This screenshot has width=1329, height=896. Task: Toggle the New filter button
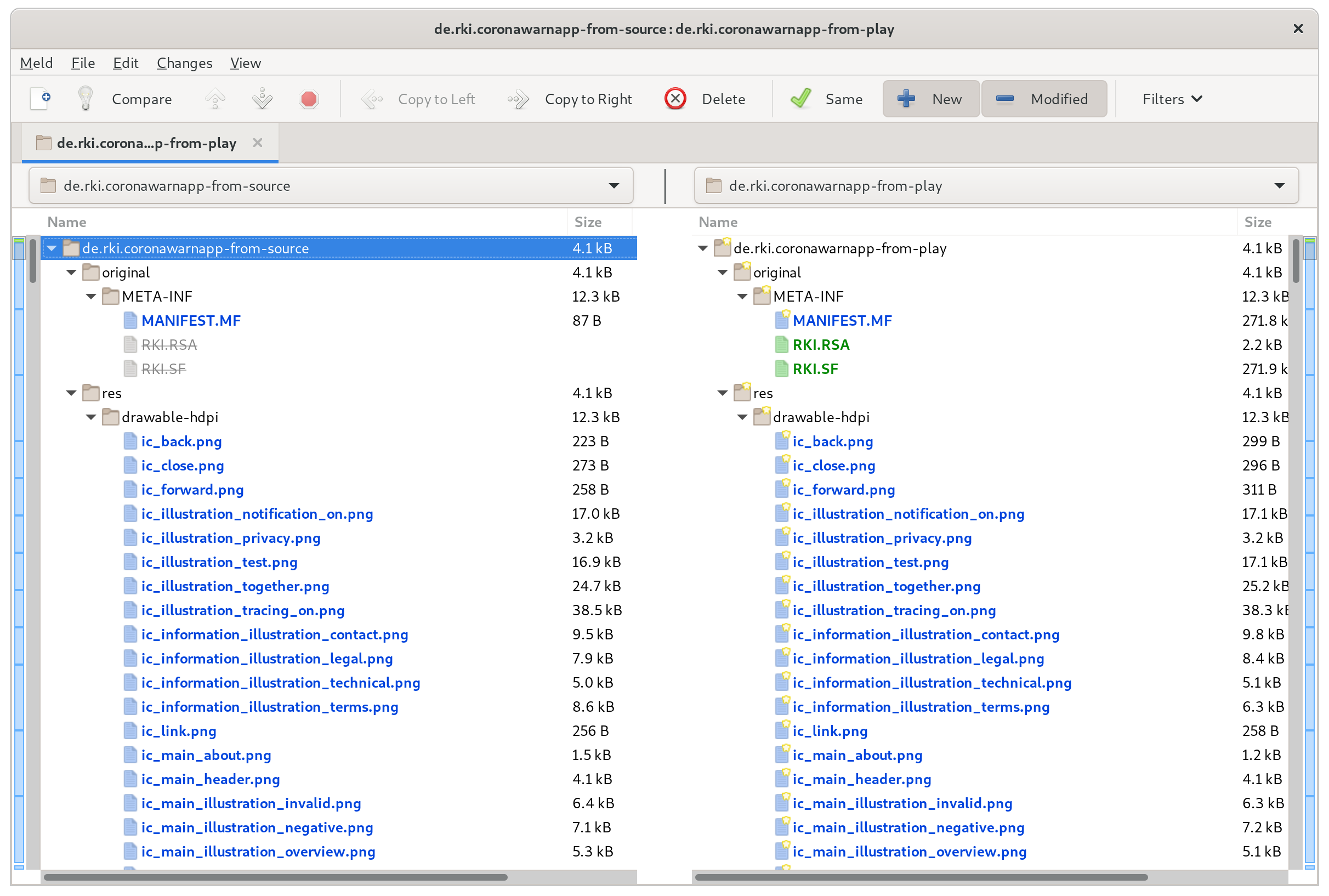tap(931, 99)
